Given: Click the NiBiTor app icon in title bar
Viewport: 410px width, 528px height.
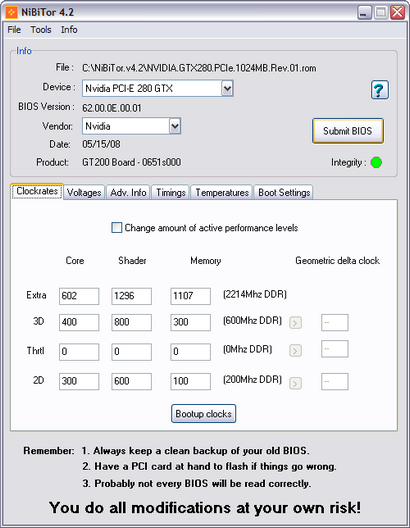Looking at the screenshot, I should click(x=11, y=12).
